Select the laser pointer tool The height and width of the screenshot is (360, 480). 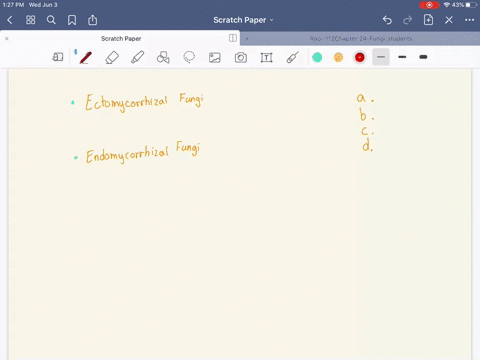tap(292, 57)
